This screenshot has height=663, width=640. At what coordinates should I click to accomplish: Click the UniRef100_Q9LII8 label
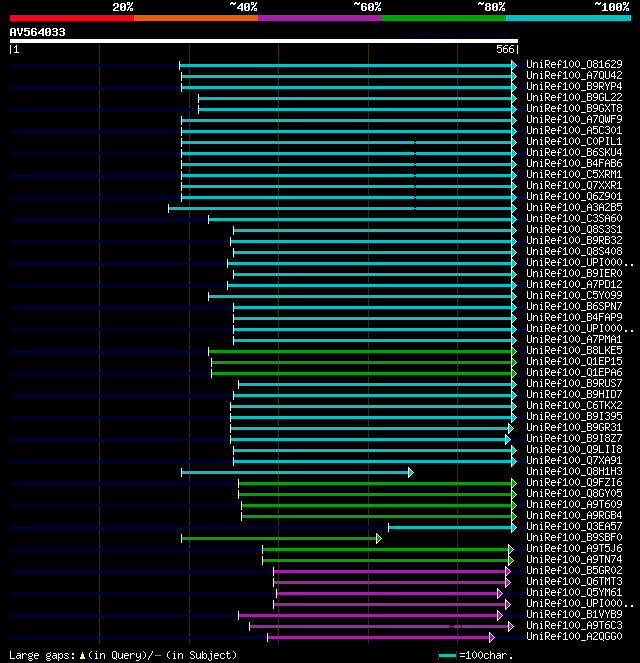574,449
